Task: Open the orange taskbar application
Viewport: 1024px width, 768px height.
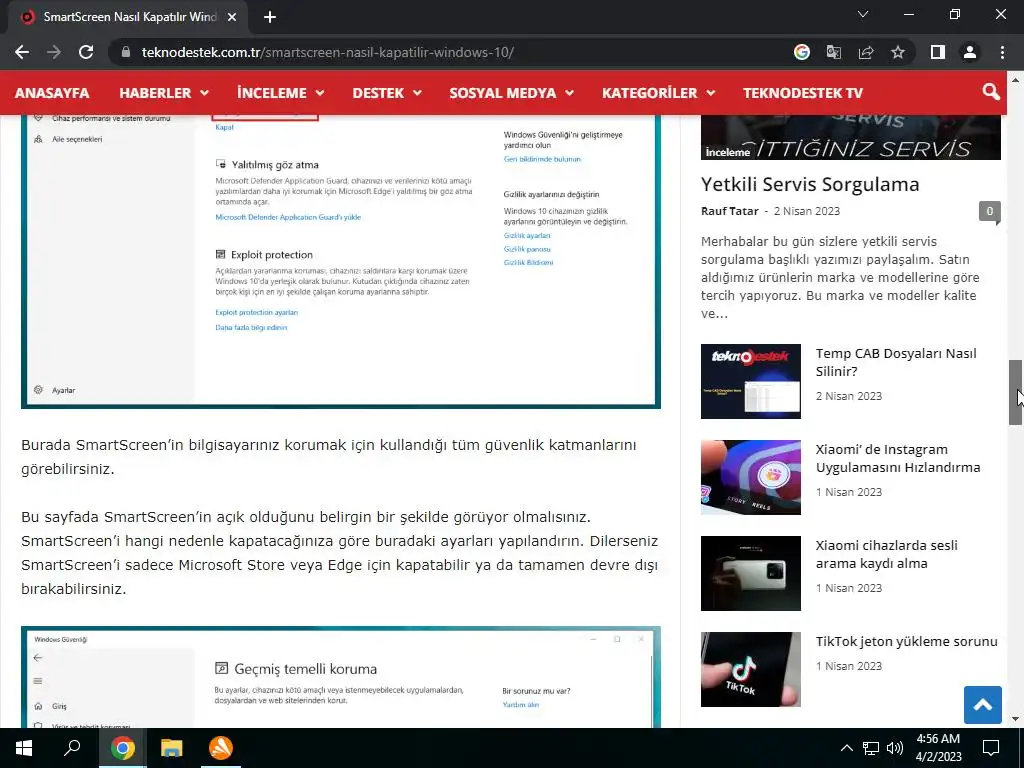Action: click(221, 748)
